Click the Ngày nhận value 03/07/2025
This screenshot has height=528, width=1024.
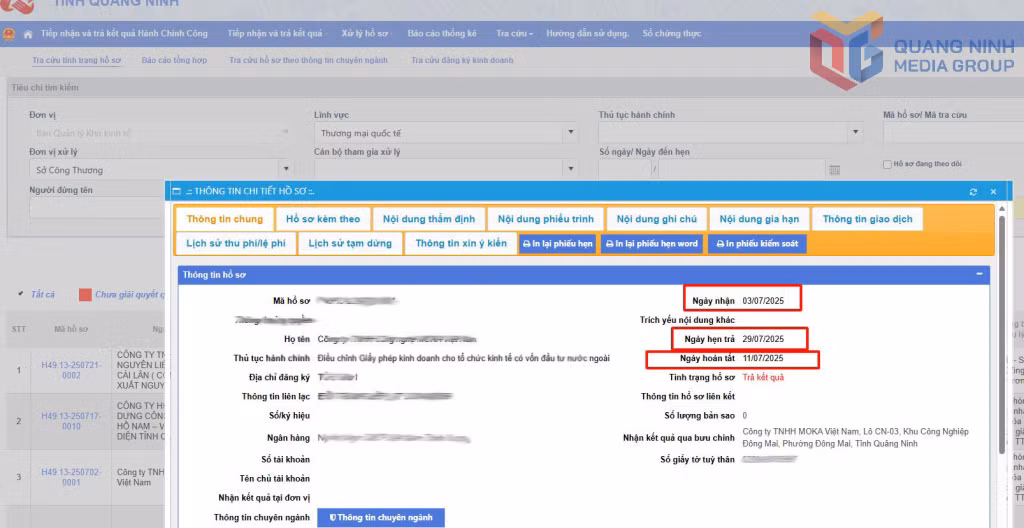pyautogui.click(x=763, y=301)
